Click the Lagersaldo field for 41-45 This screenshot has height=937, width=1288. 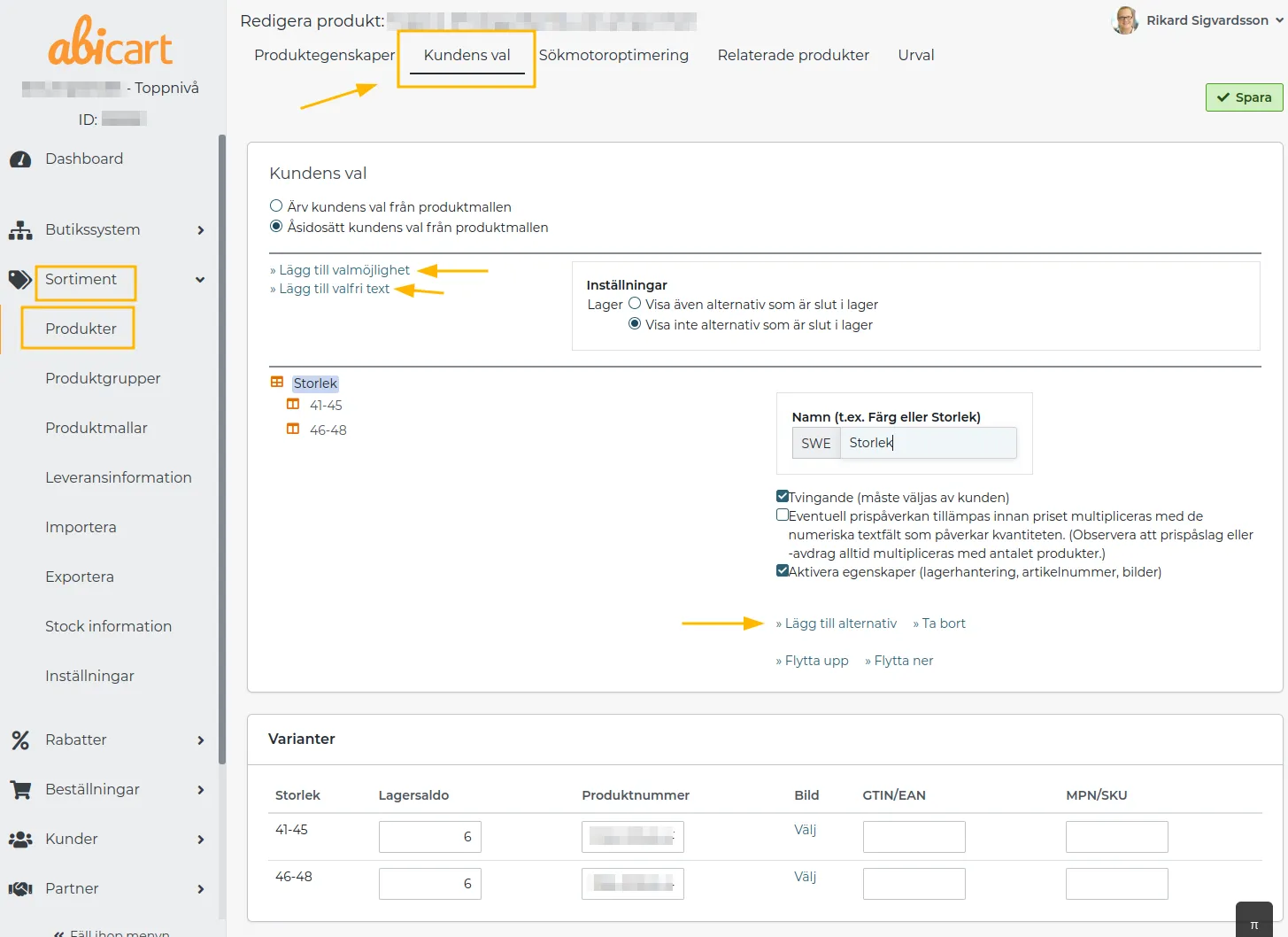pos(430,837)
